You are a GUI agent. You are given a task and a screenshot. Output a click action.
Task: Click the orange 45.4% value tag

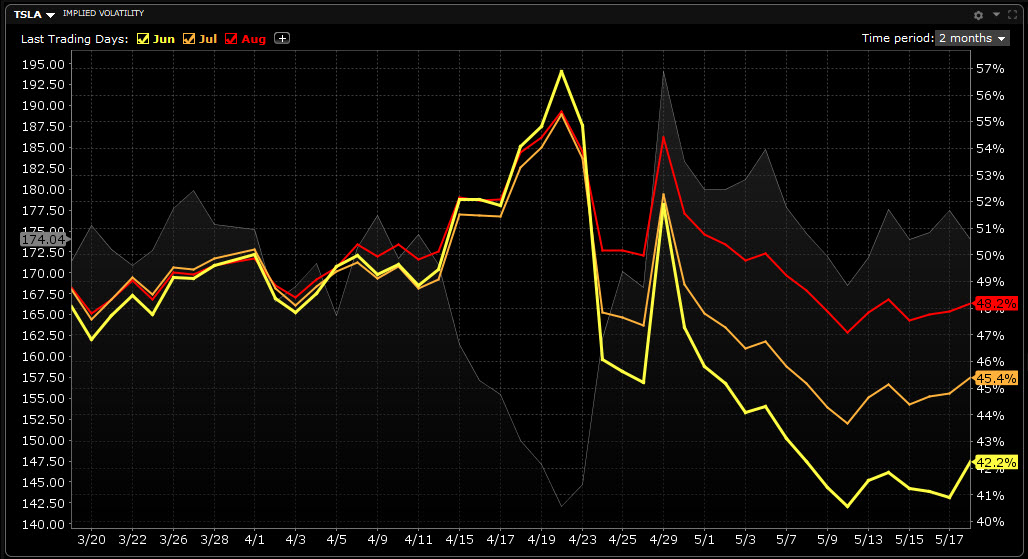pos(996,378)
